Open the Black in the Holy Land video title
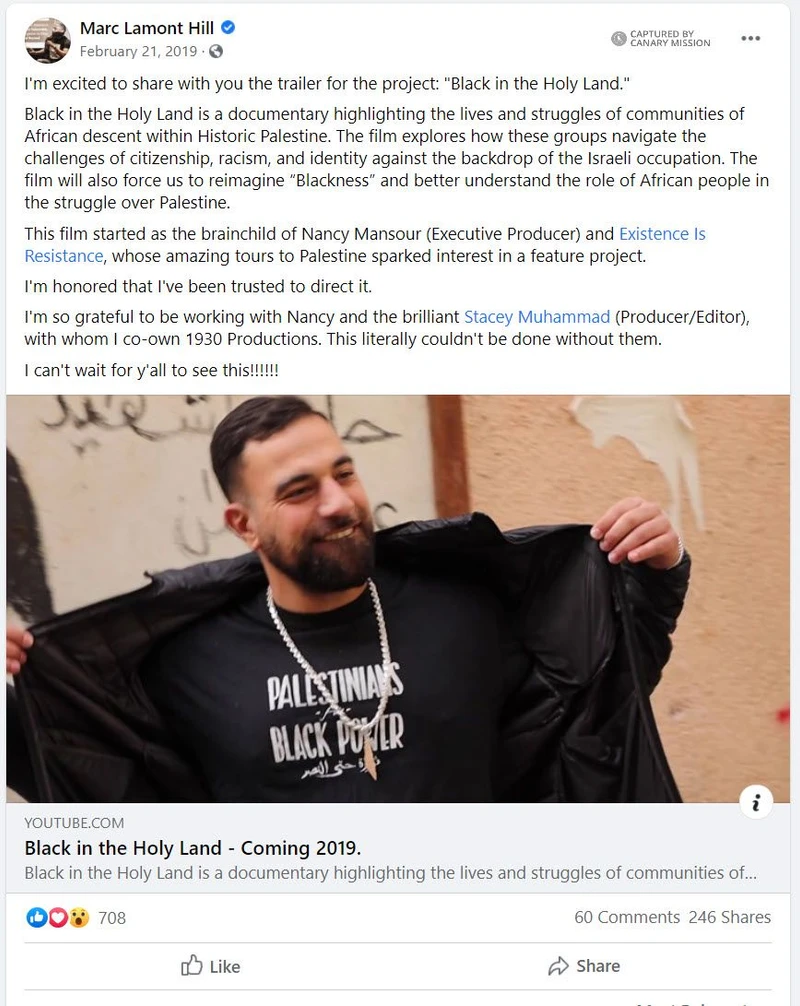Viewport: 800px width, 1006px height. (192, 848)
